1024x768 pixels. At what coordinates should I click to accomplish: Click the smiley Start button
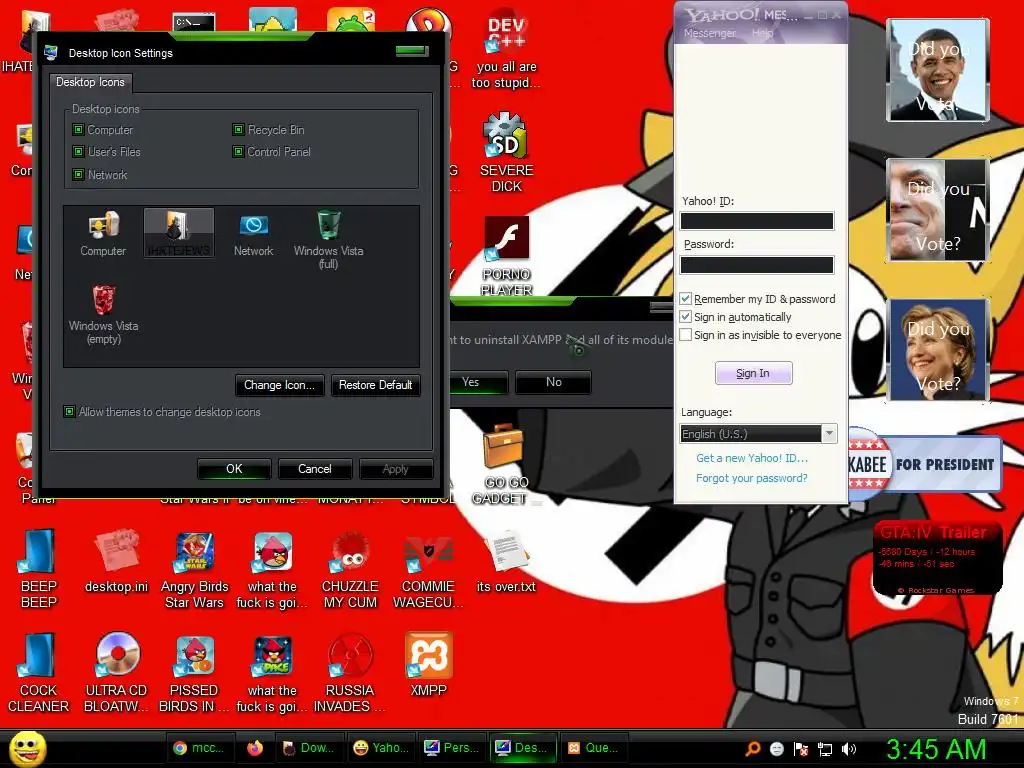click(27, 748)
